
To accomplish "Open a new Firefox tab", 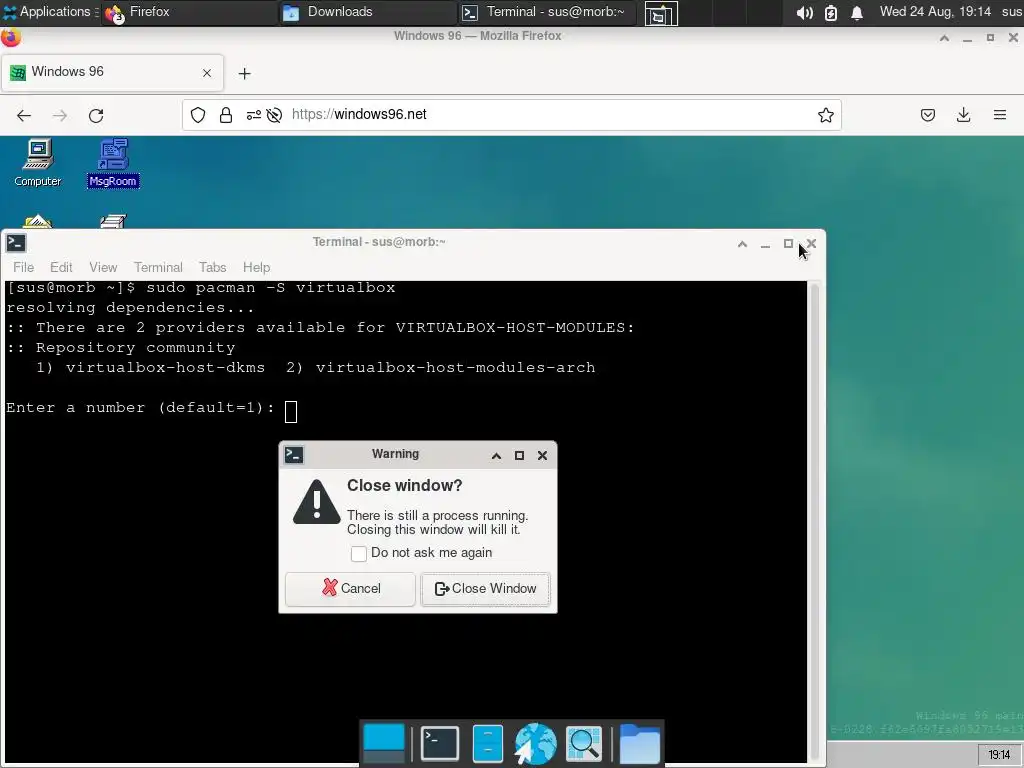I will [244, 73].
